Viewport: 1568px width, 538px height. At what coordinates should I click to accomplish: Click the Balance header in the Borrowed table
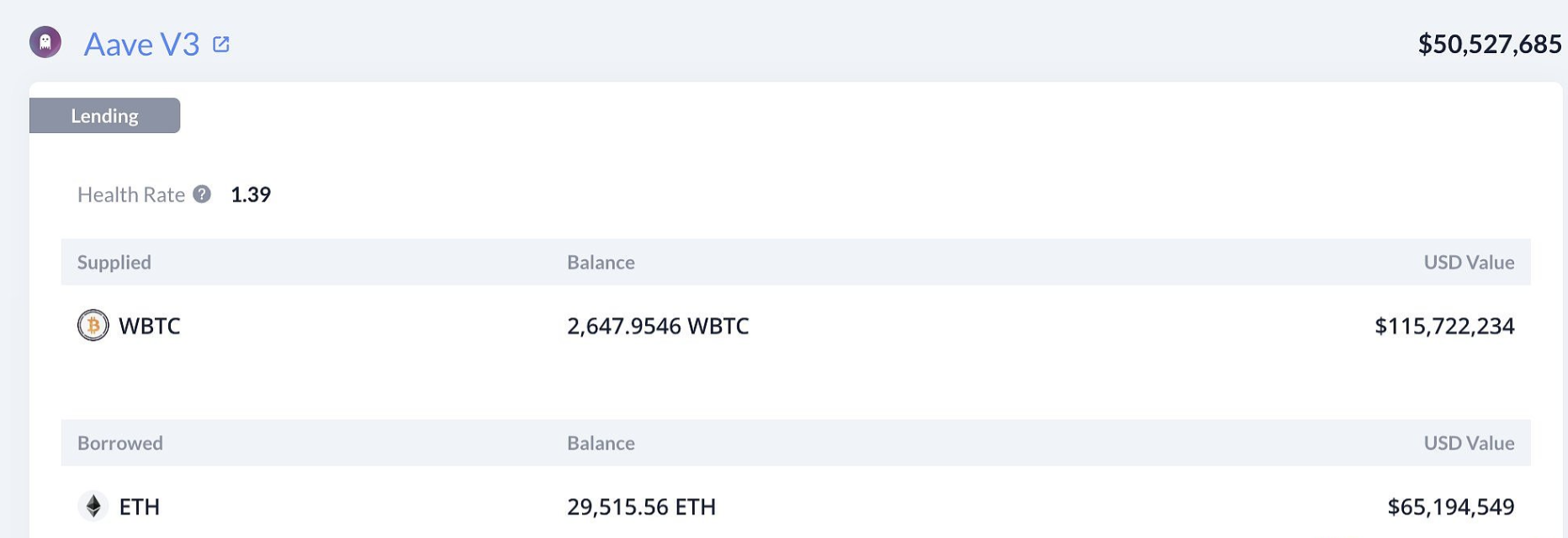[601, 443]
